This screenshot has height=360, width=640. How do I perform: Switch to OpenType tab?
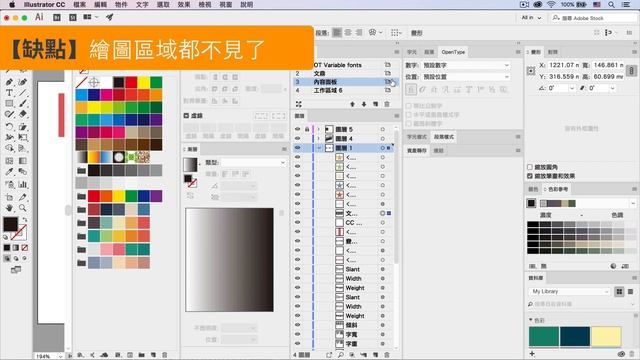point(453,52)
